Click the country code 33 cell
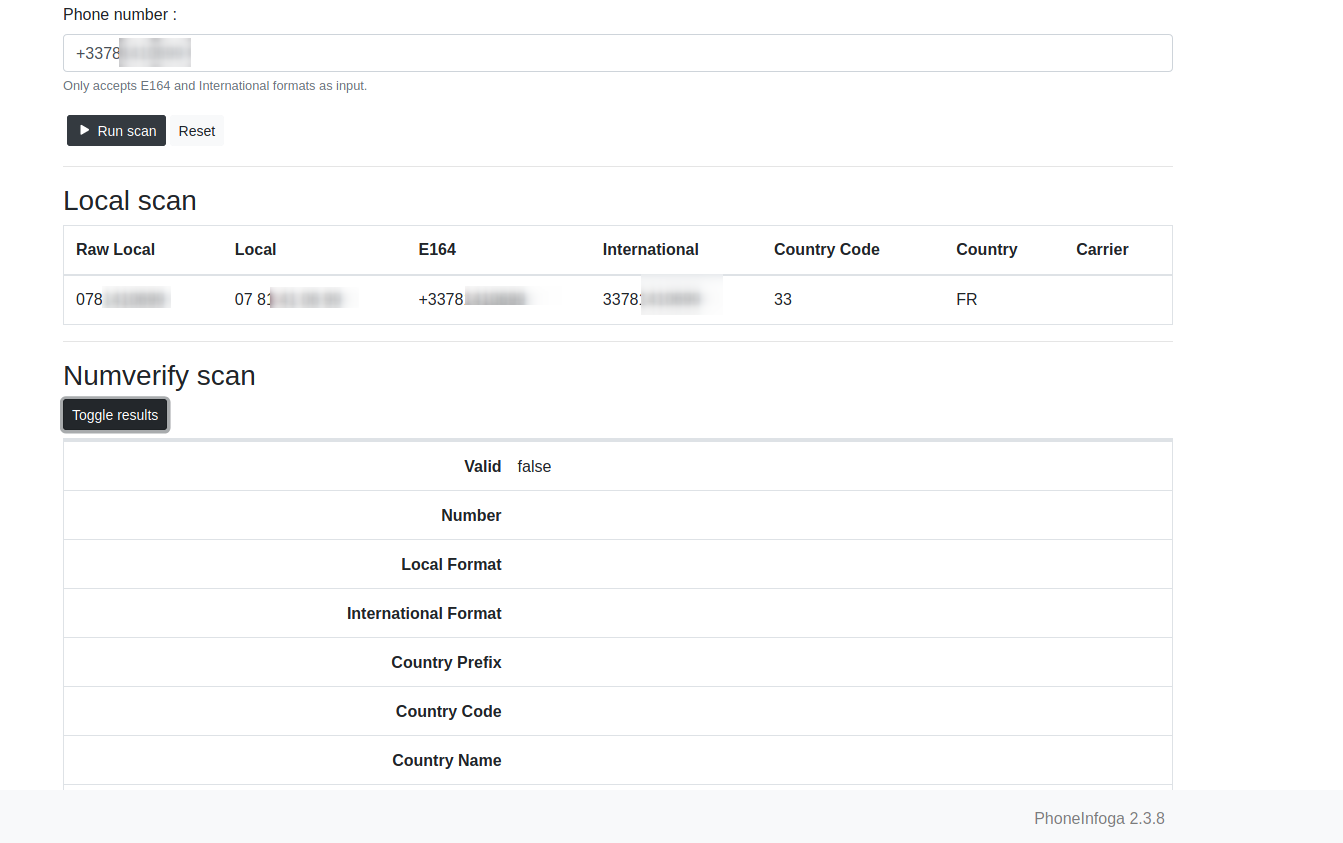The width and height of the screenshot is (1343, 843). (782, 299)
